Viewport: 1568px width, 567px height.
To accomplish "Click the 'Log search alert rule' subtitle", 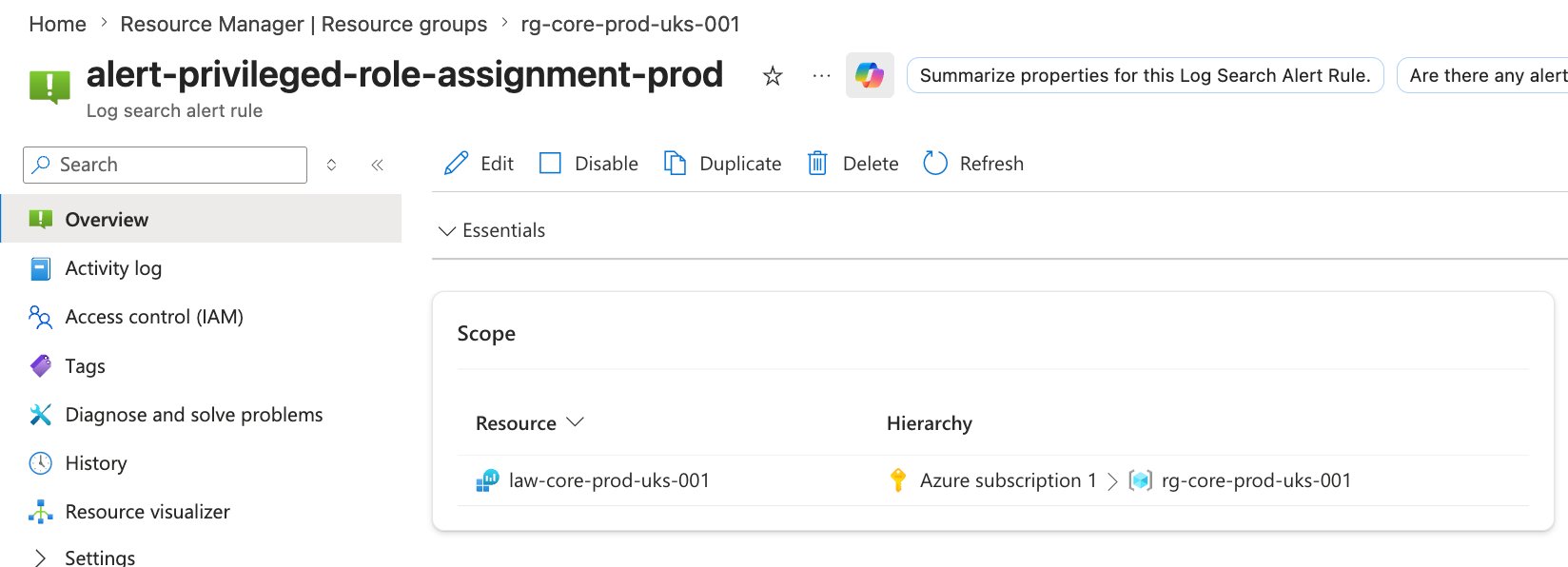I will 174,110.
